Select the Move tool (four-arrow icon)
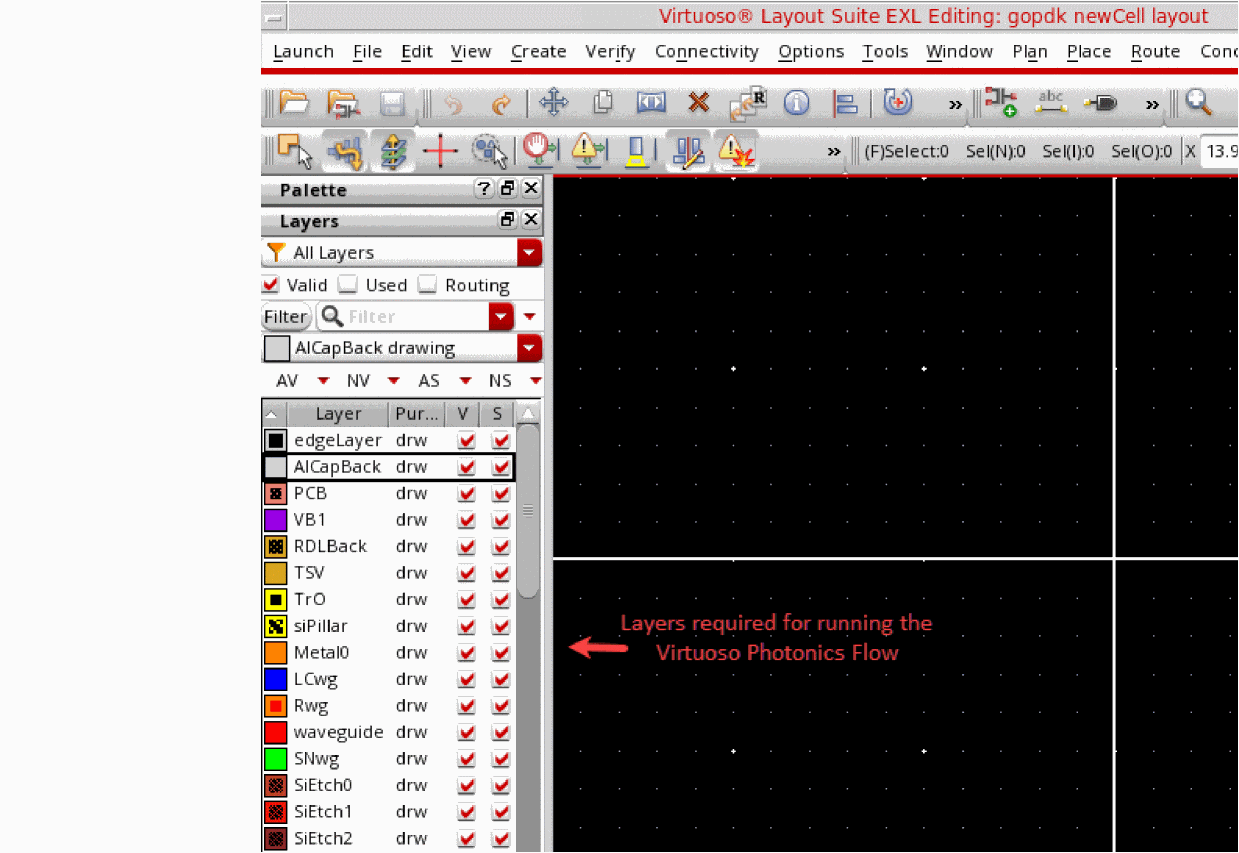 click(553, 102)
